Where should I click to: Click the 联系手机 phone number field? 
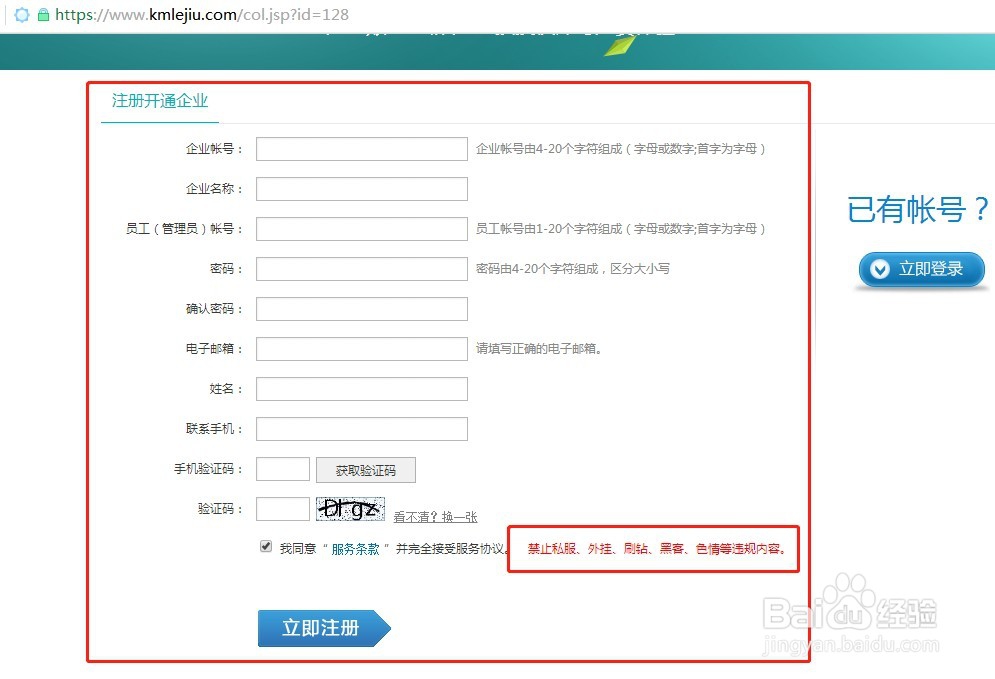pyautogui.click(x=361, y=428)
